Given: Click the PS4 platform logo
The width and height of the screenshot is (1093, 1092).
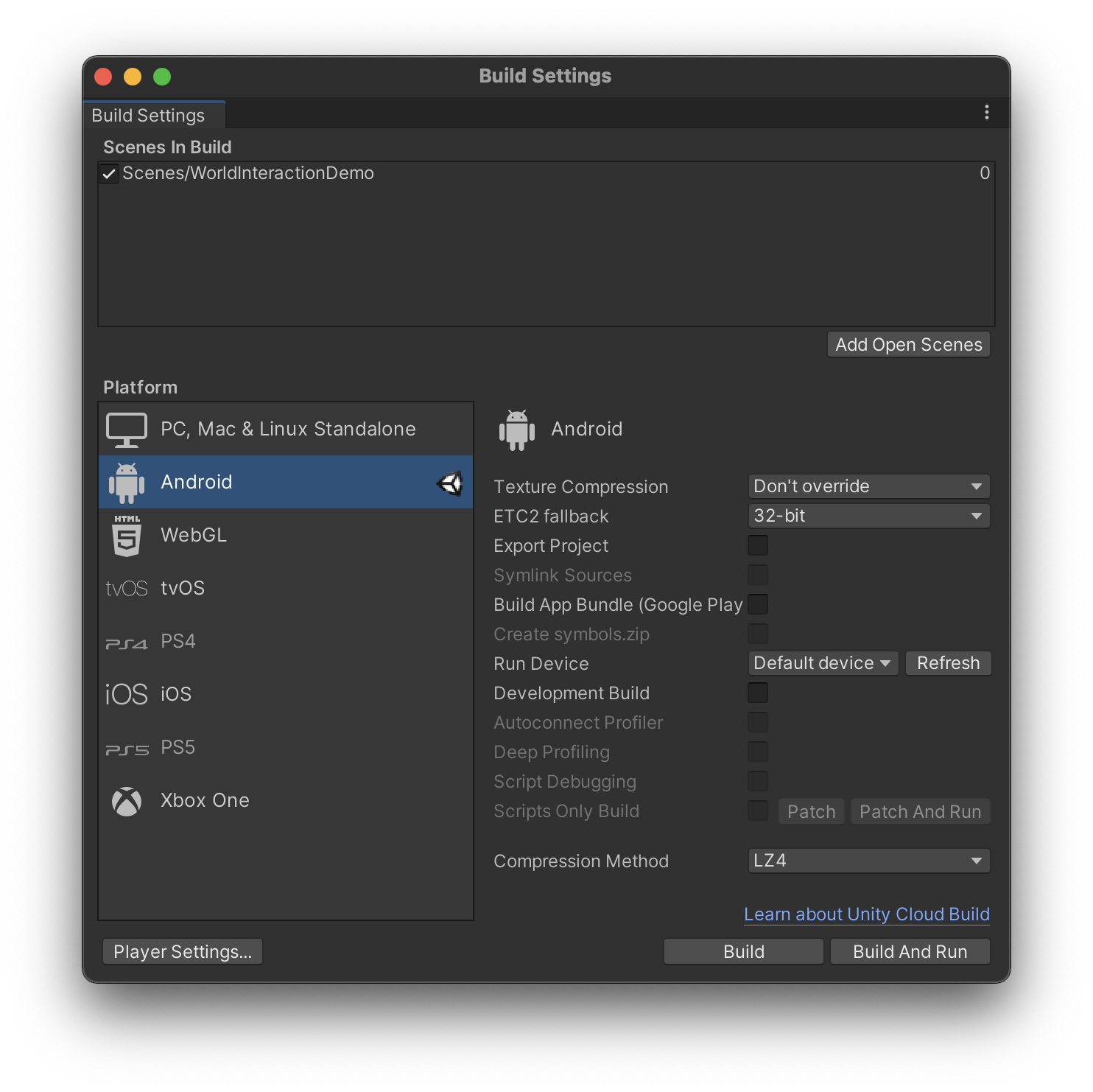Looking at the screenshot, I should 127,643.
